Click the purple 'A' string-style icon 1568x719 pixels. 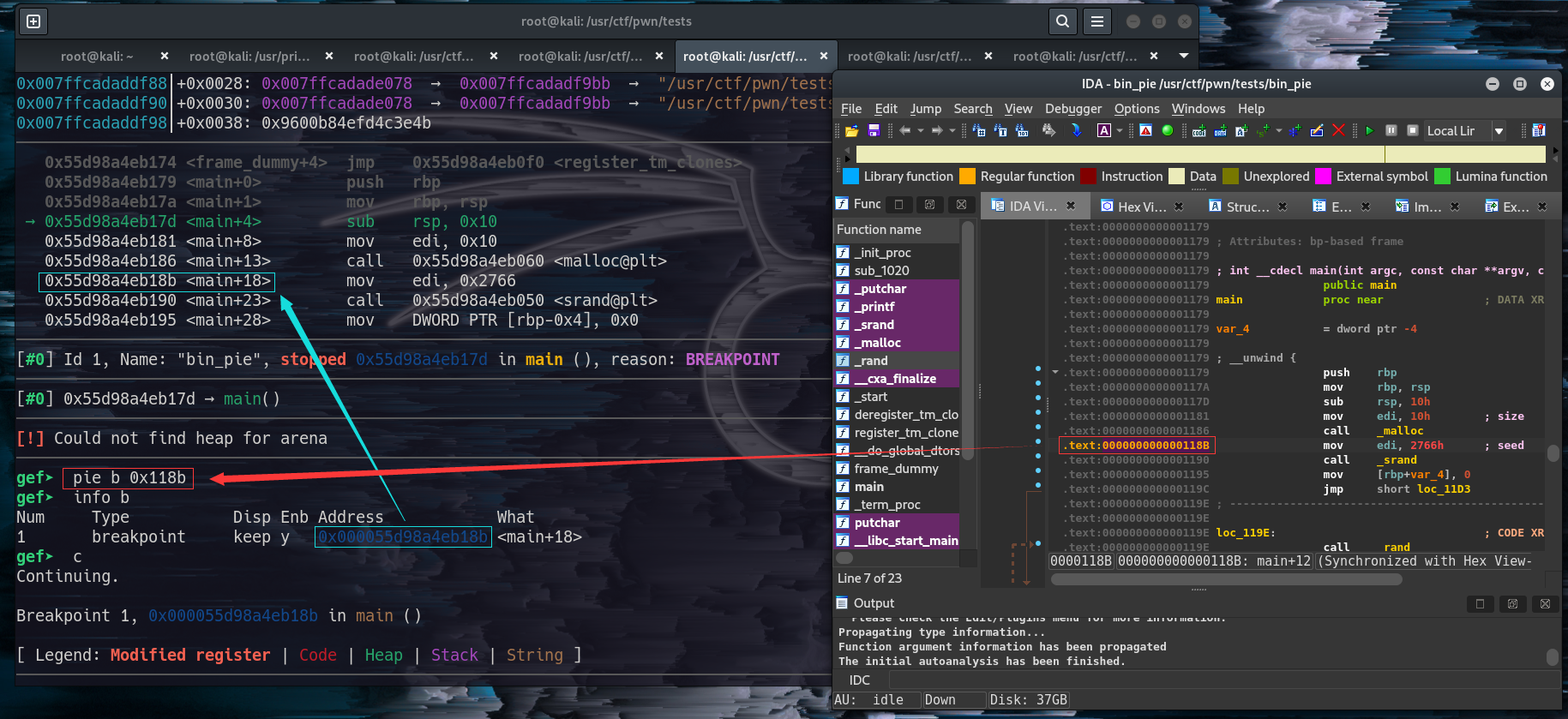pos(1104,130)
